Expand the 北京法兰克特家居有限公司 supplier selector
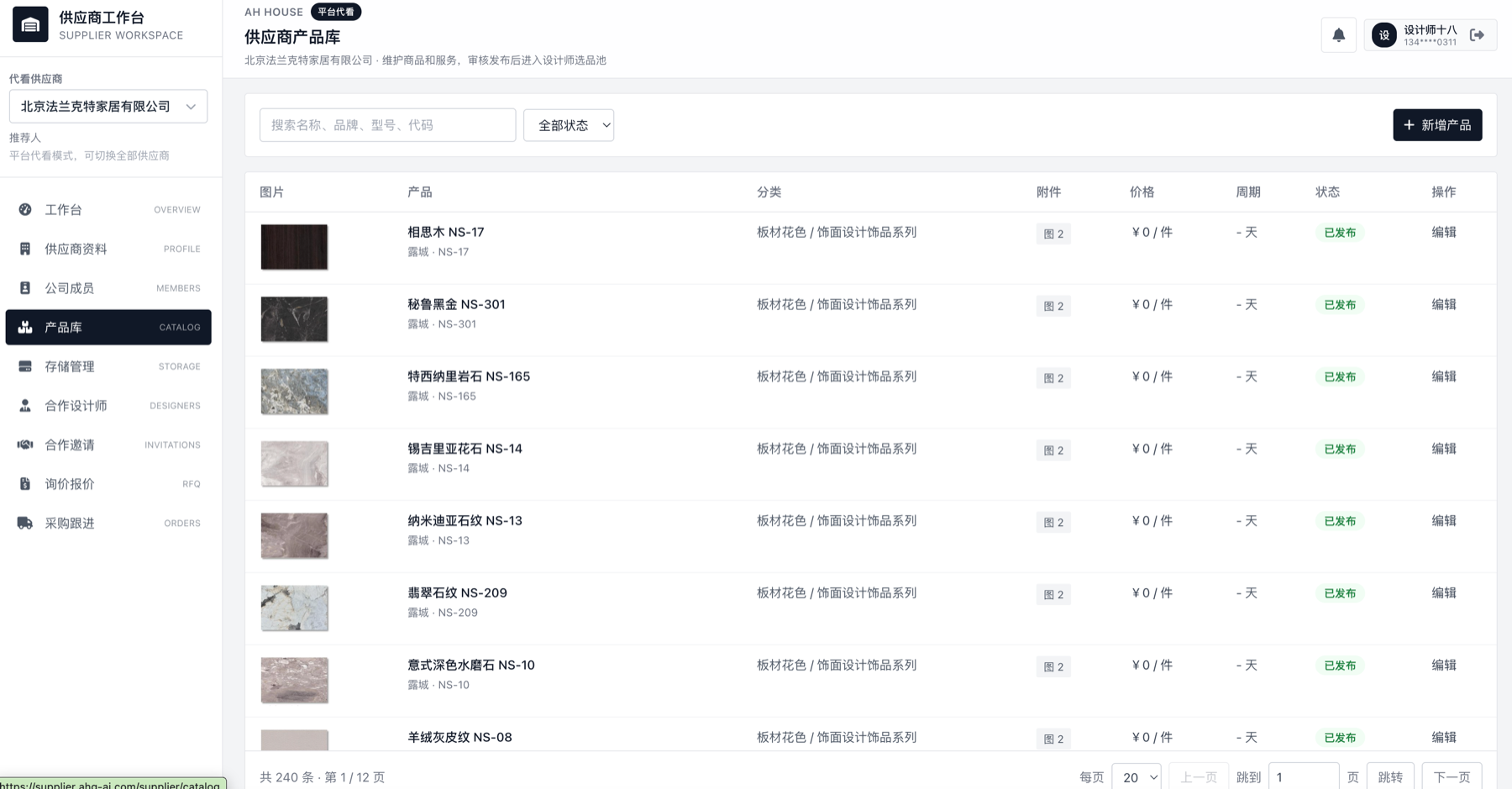The image size is (1512, 789). [108, 107]
